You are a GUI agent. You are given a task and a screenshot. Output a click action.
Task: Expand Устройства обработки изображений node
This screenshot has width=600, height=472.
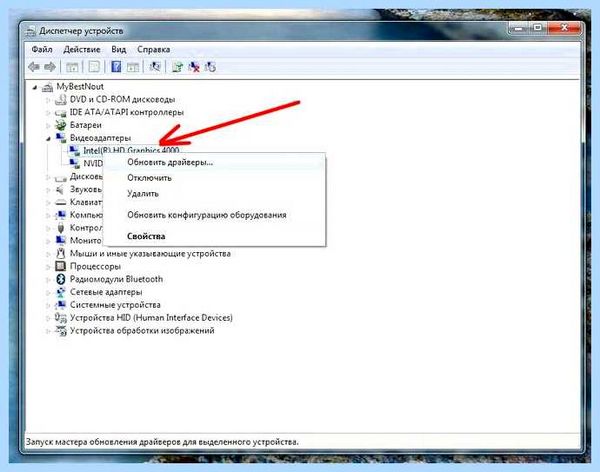point(48,331)
